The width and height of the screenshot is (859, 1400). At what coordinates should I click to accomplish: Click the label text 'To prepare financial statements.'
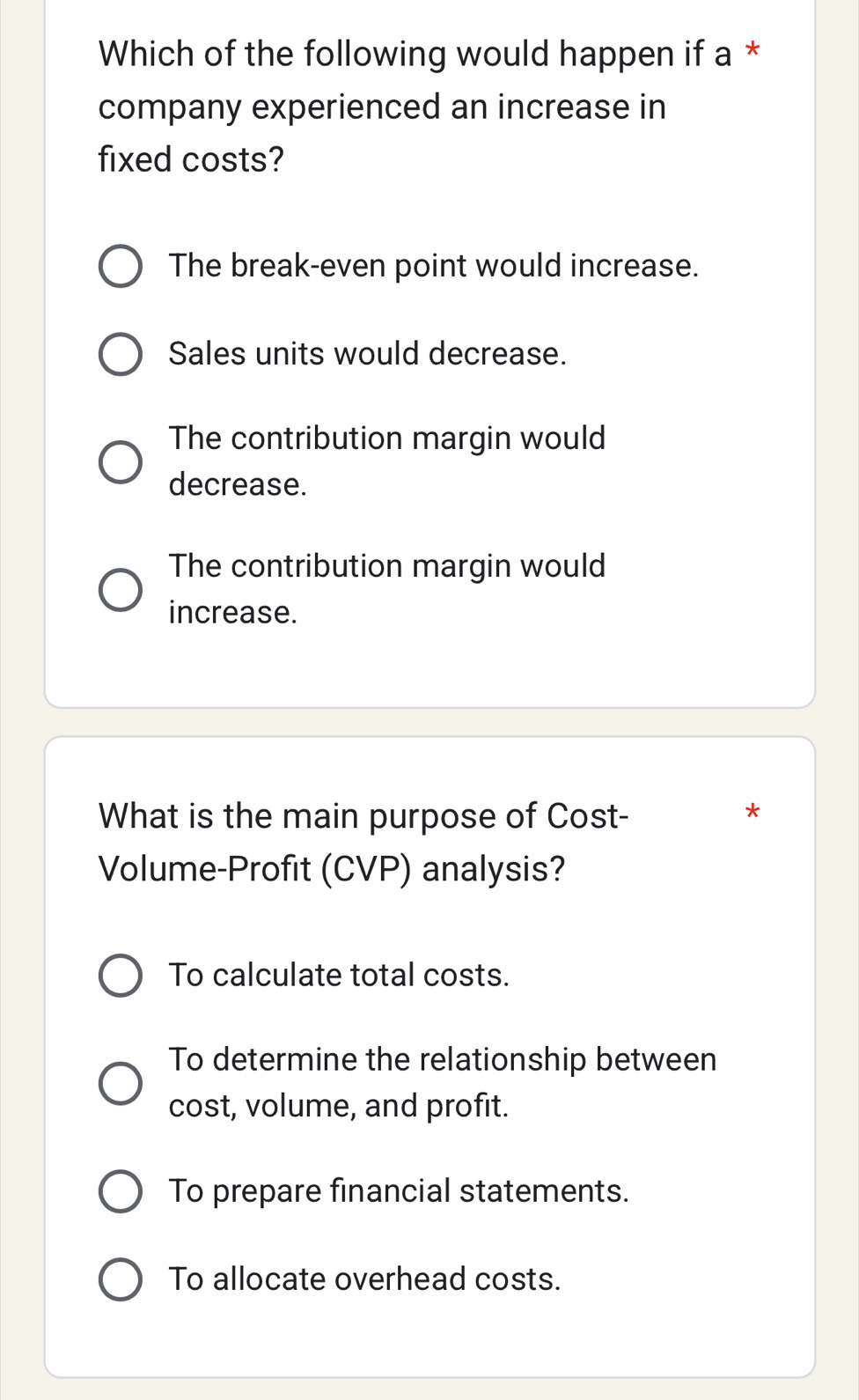click(399, 1191)
